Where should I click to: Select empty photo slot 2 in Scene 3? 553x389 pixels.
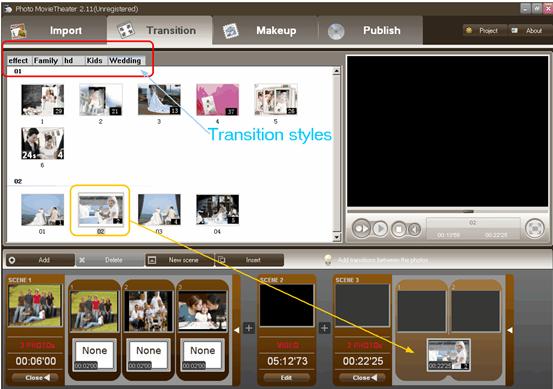[475, 312]
